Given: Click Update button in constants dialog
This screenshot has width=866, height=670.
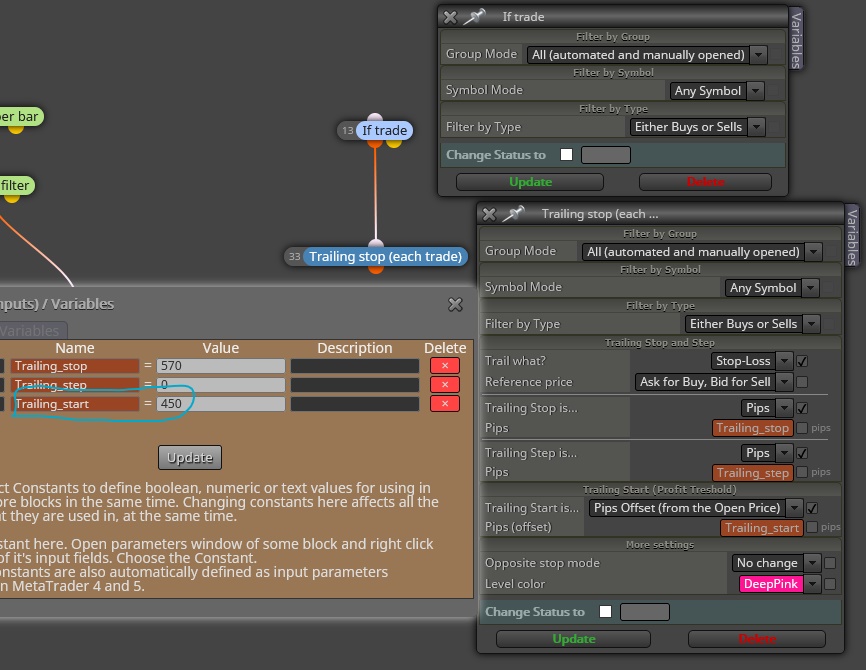Looking at the screenshot, I should 190,457.
